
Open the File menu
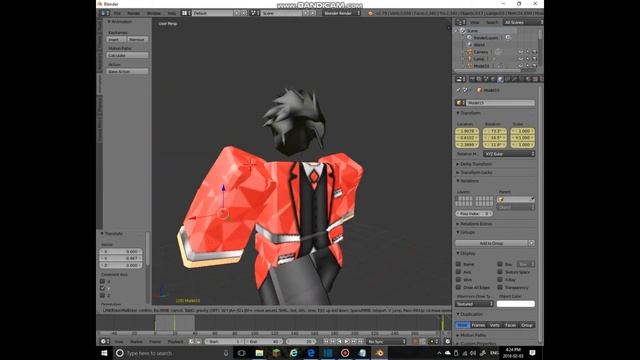click(117, 13)
